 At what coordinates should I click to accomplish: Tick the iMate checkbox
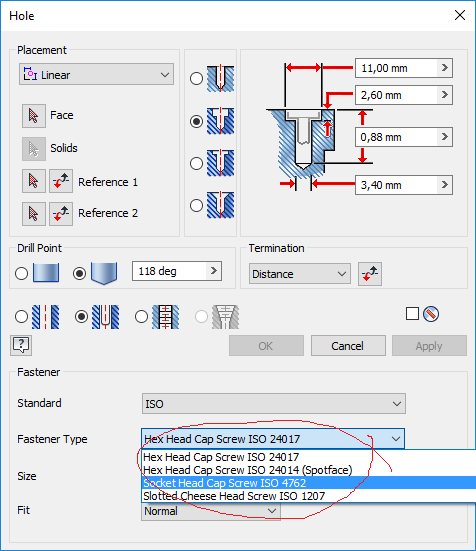click(412, 314)
